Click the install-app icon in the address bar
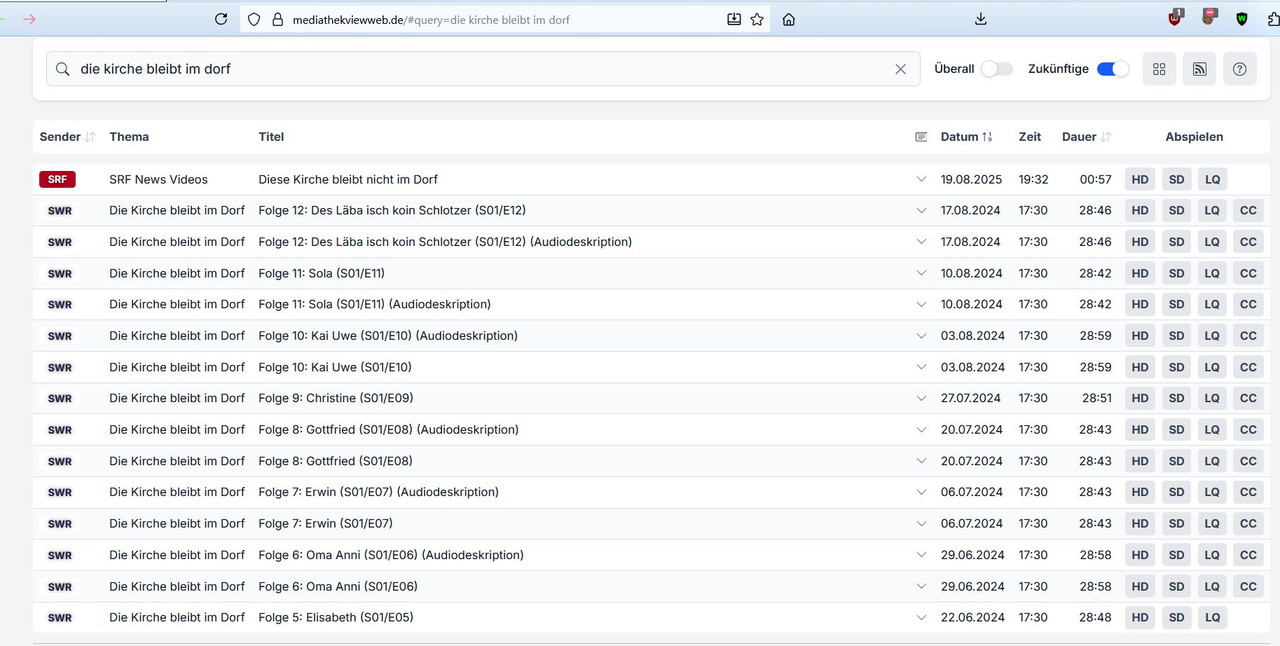Viewport: 1280px width, 646px height. click(x=734, y=19)
